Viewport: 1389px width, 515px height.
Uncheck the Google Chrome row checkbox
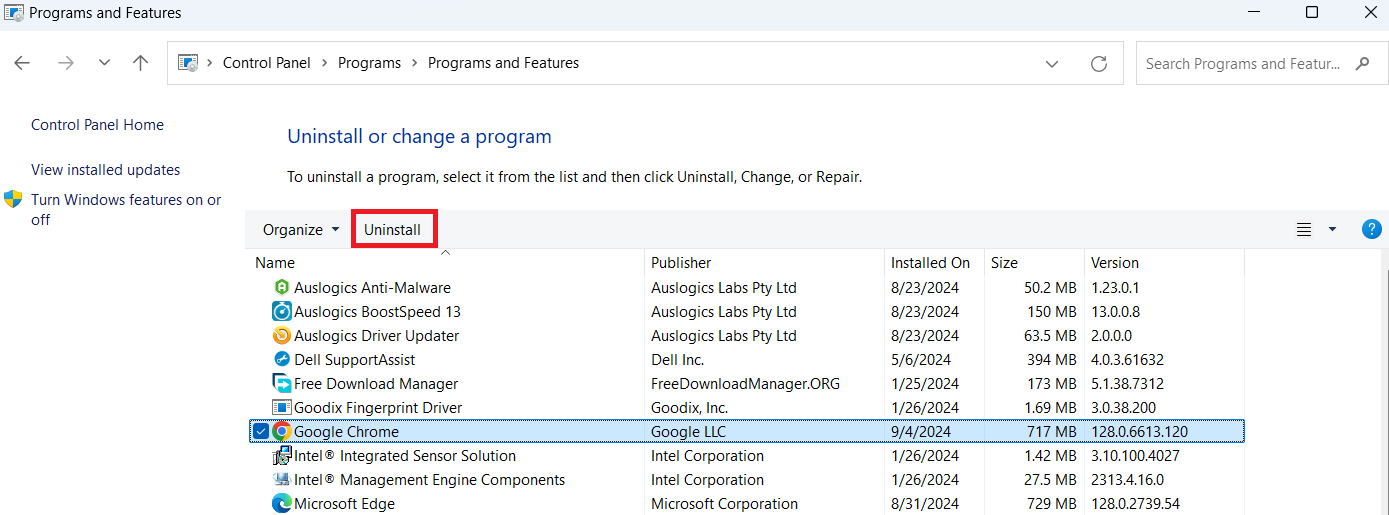pyautogui.click(x=260, y=432)
